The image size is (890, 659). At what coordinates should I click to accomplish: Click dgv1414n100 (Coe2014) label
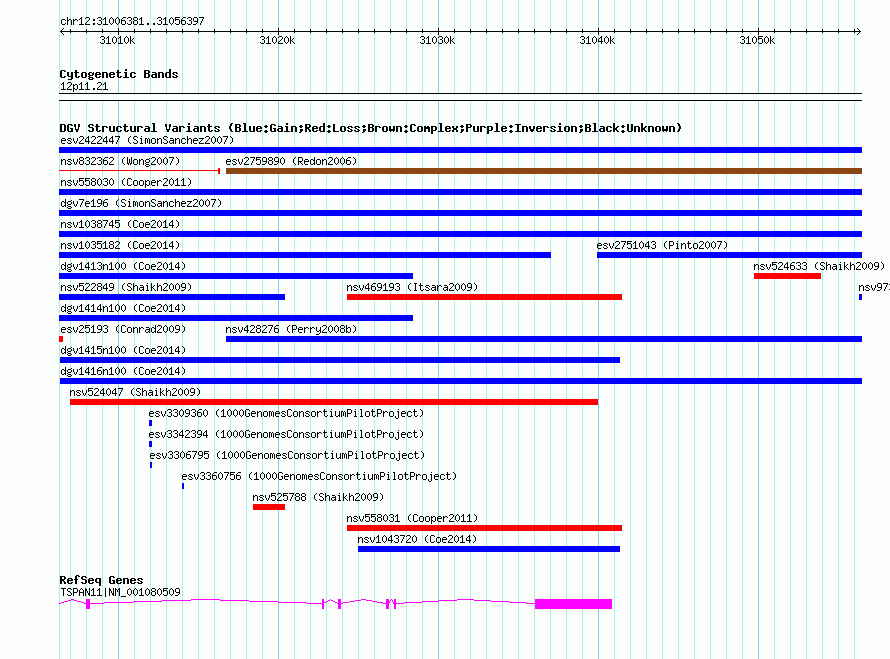(123, 308)
